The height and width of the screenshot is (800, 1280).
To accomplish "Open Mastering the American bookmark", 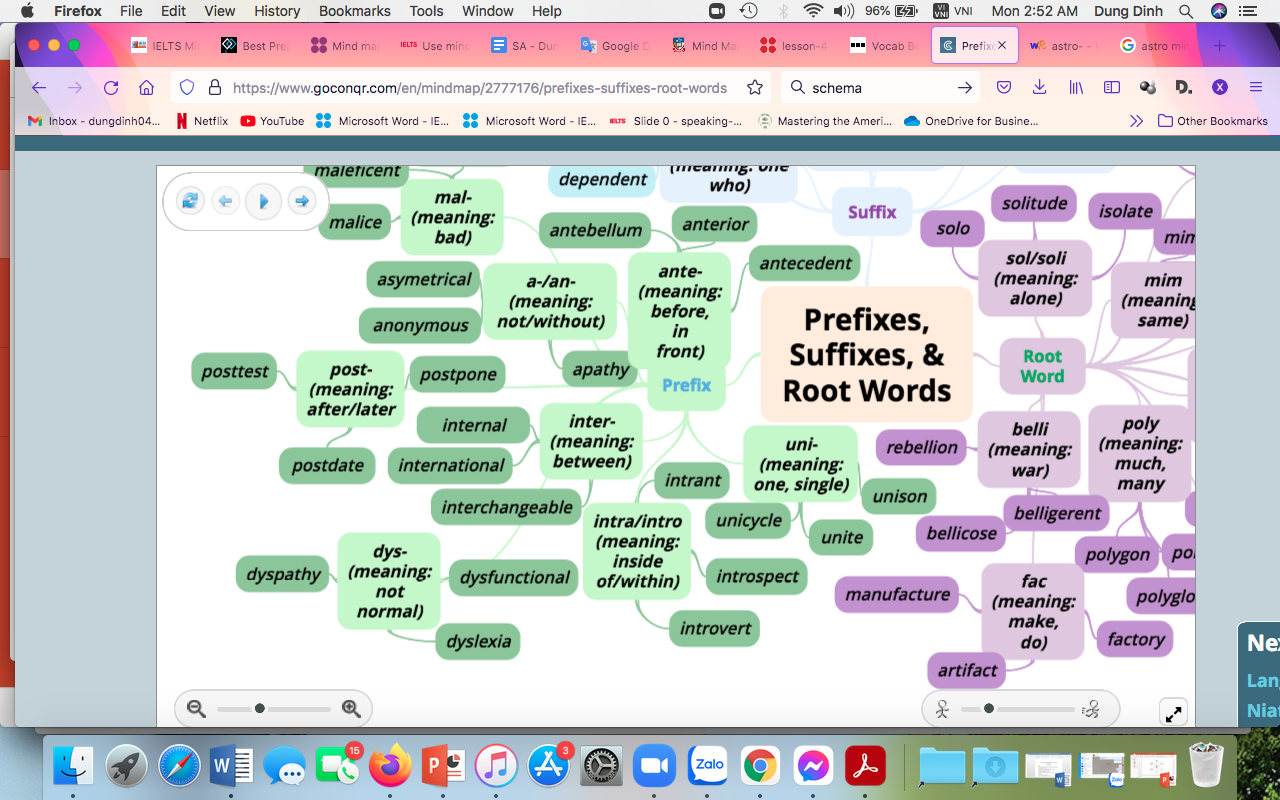I will pos(825,121).
